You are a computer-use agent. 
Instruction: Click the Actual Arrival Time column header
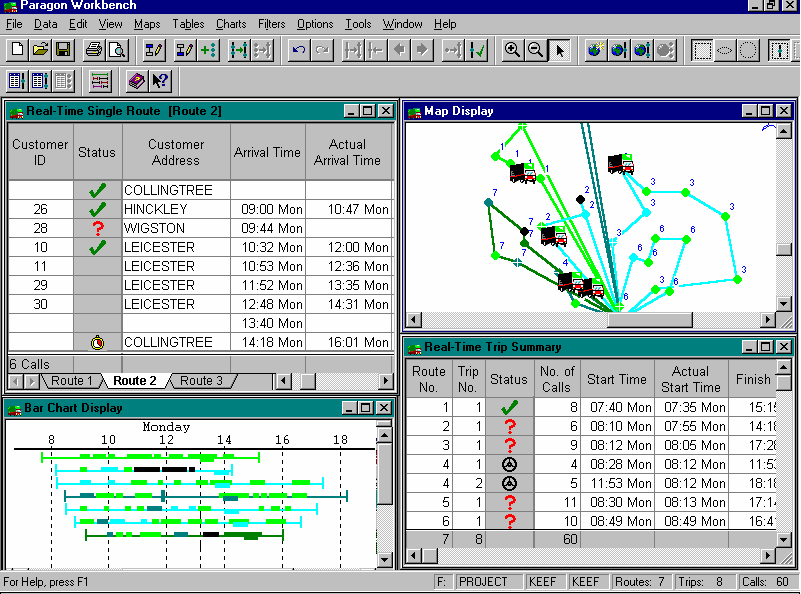[x=347, y=152]
